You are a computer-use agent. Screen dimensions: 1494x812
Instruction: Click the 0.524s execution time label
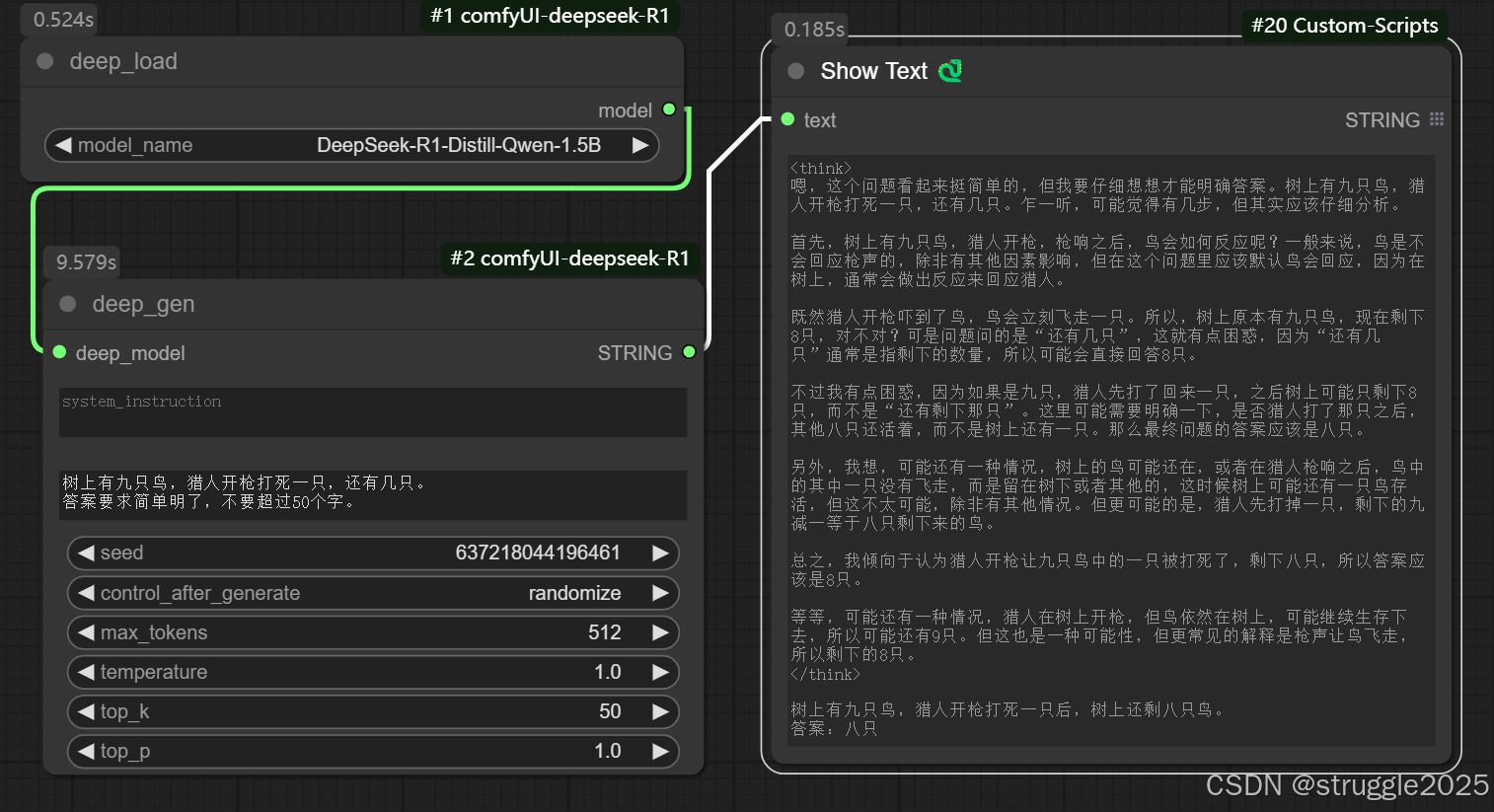coord(64,20)
